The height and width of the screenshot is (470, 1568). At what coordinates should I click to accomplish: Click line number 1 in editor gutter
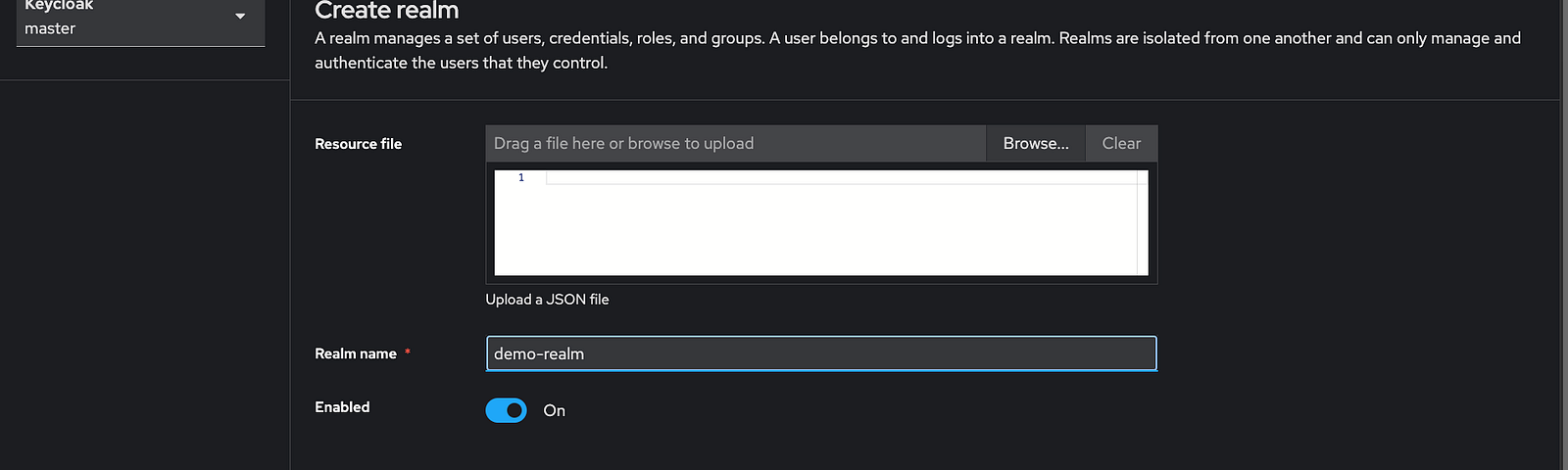521,177
